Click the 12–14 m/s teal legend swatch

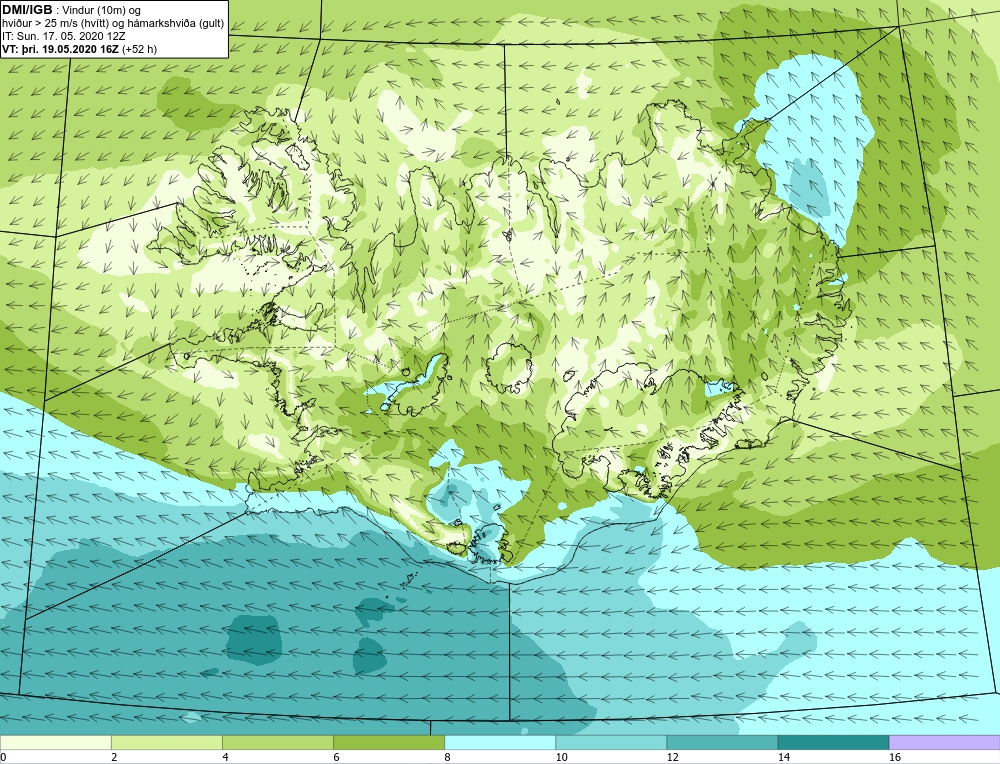(x=721, y=742)
